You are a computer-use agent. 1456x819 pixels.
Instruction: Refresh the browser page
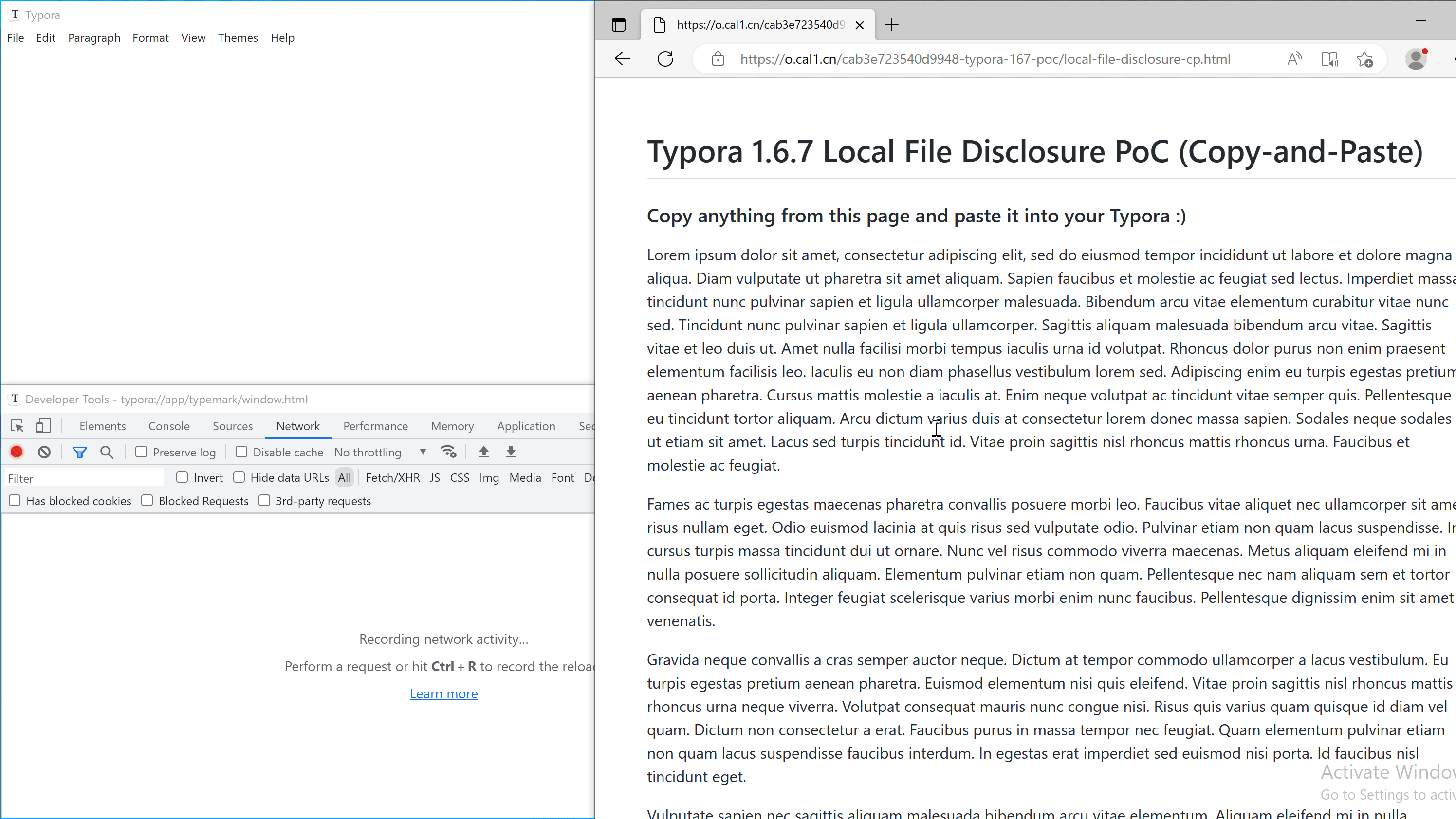(x=665, y=59)
